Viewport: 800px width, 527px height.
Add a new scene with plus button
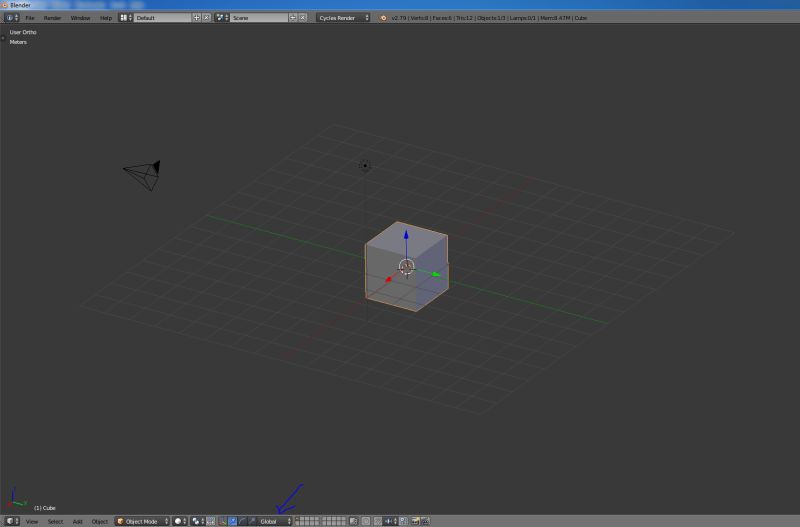[293, 18]
